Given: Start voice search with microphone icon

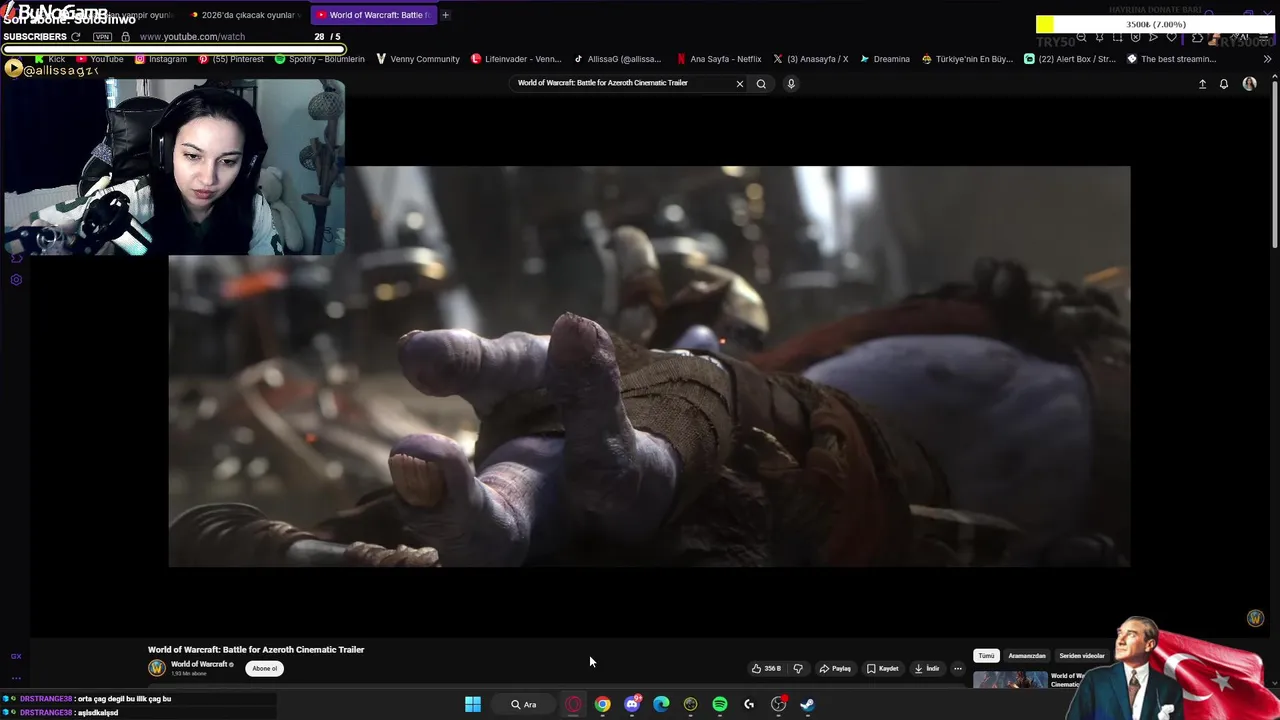Looking at the screenshot, I should click(791, 84).
